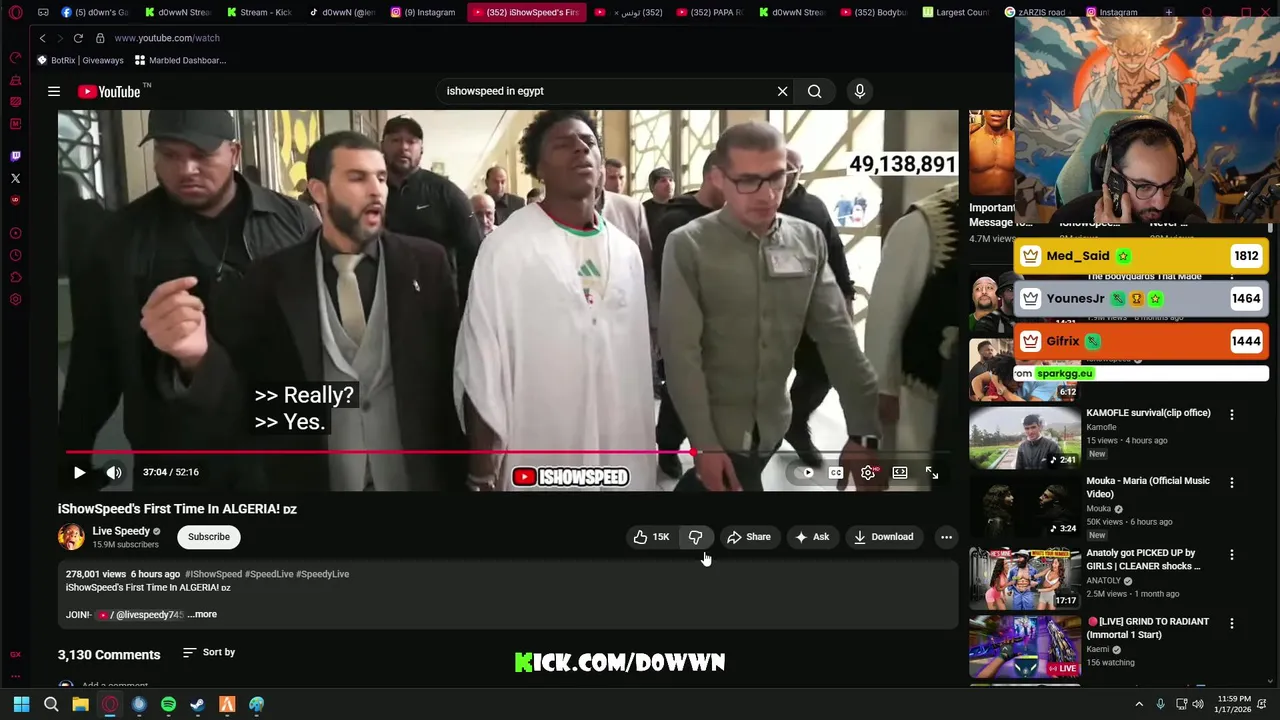Open the YouTube hamburger guide menu
1280x720 pixels.
click(x=54, y=92)
